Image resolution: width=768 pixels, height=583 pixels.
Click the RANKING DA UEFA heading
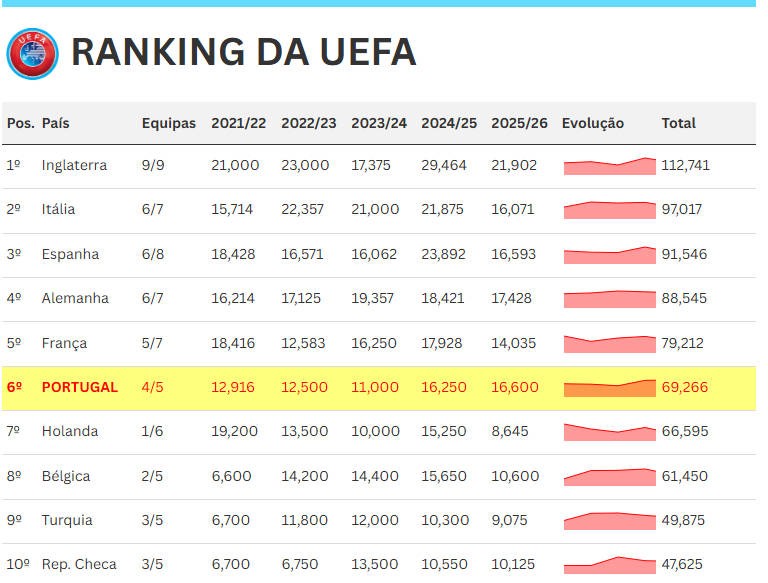point(243,52)
